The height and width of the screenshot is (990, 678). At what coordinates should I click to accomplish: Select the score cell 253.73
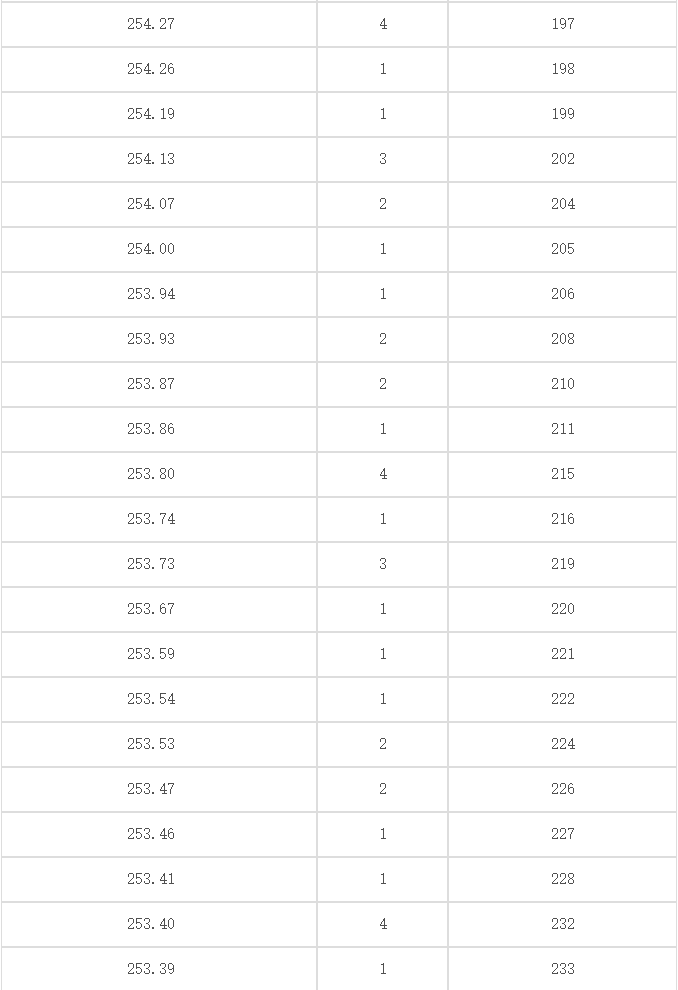click(x=158, y=564)
